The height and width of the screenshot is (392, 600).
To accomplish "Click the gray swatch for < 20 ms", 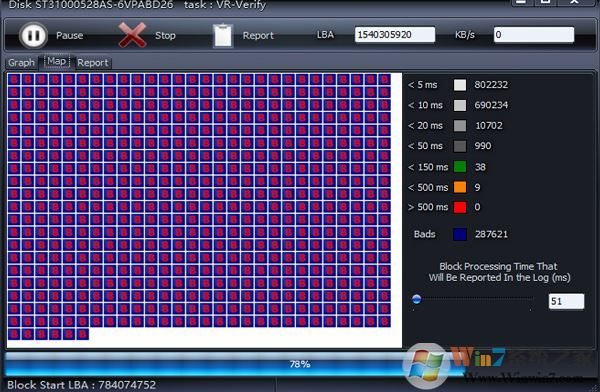I will [x=460, y=126].
